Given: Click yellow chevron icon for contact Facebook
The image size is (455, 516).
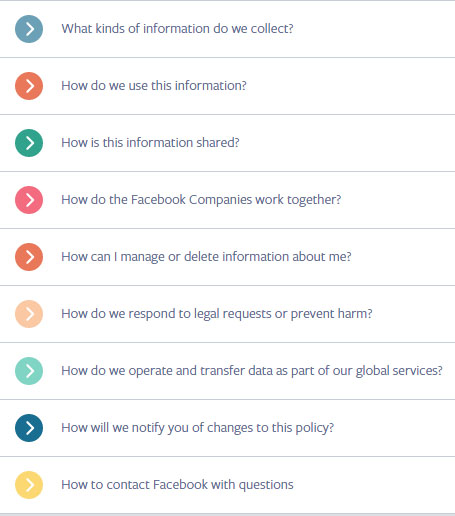Looking at the screenshot, I should (29, 485).
